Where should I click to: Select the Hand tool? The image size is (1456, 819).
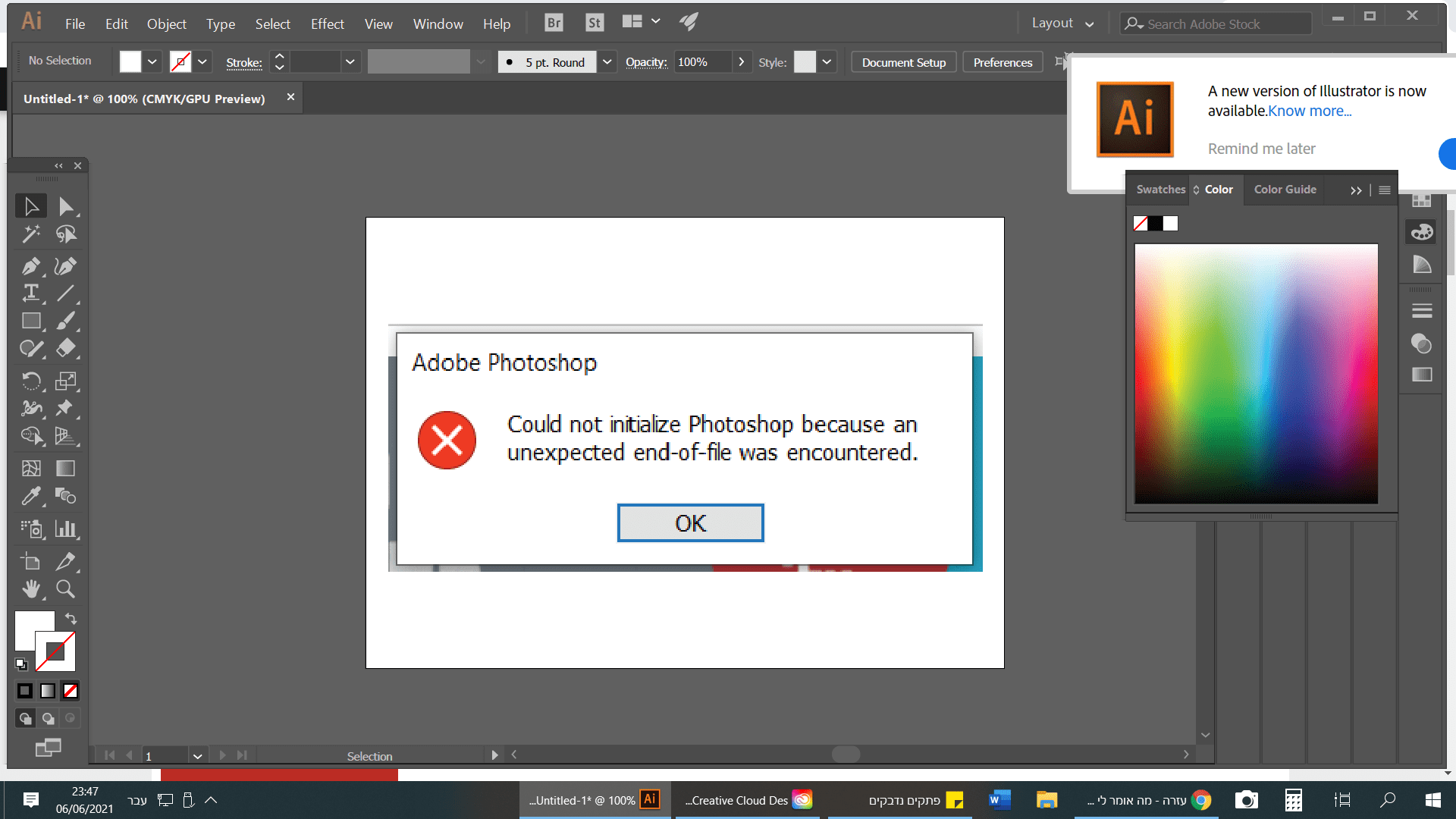click(30, 589)
